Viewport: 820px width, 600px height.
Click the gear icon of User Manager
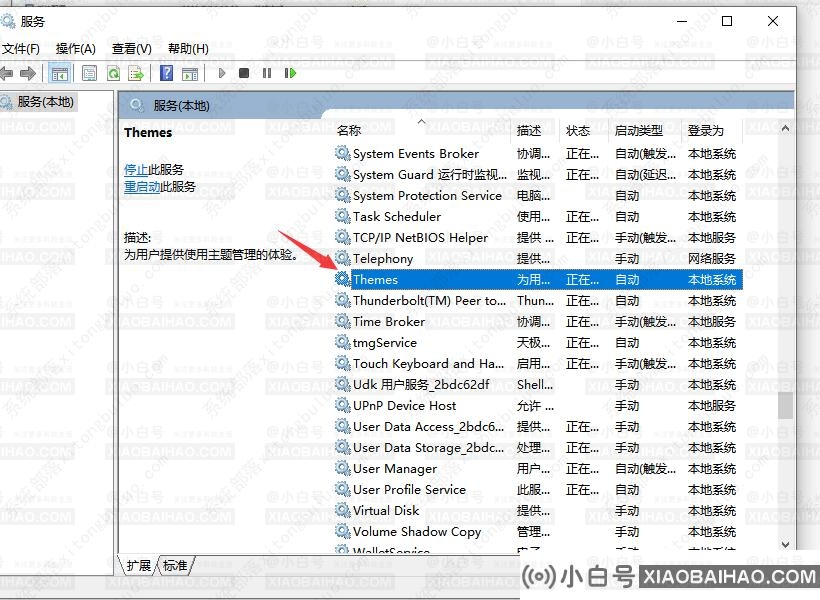(x=343, y=468)
